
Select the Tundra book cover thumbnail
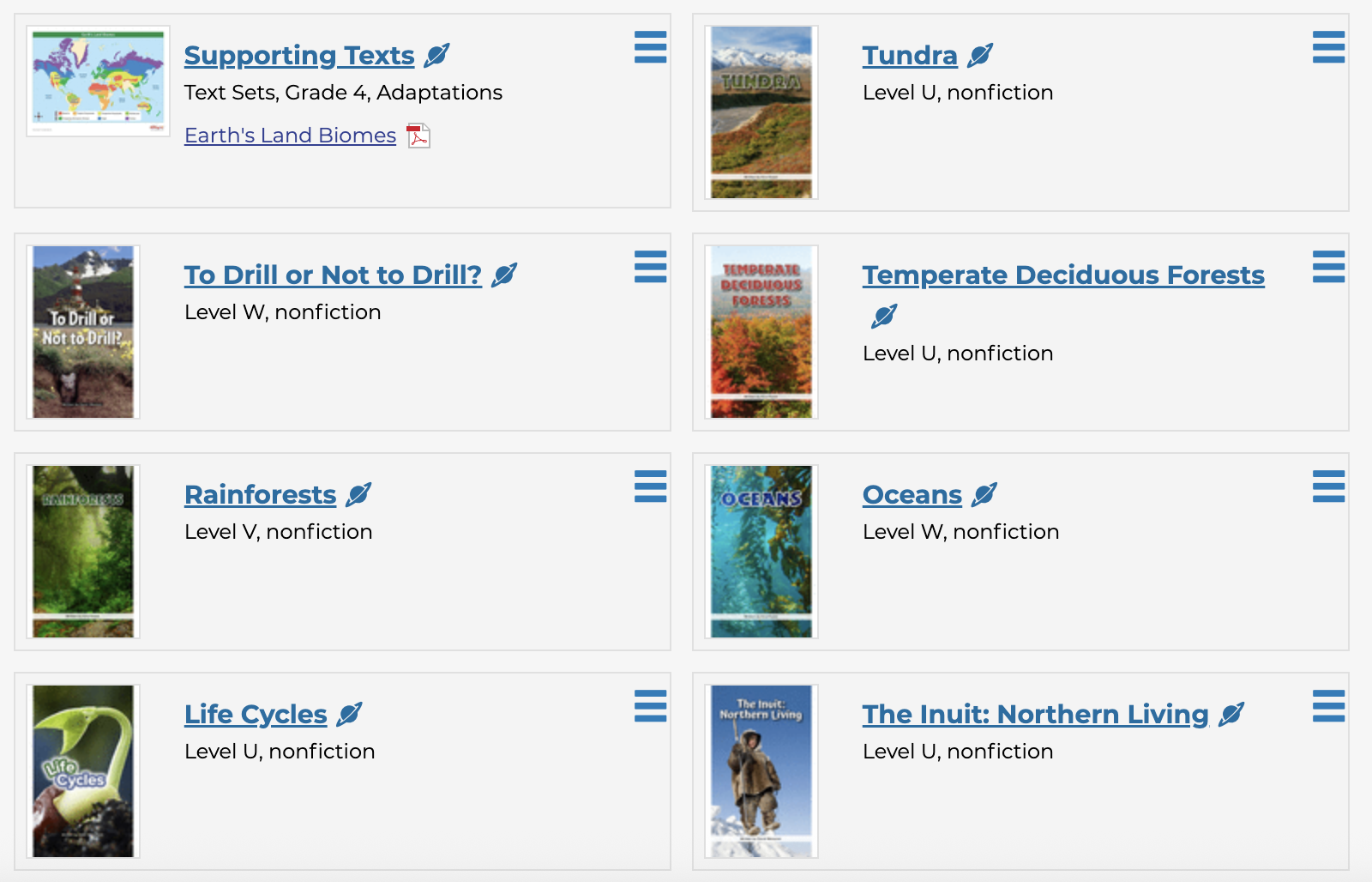[x=761, y=112]
